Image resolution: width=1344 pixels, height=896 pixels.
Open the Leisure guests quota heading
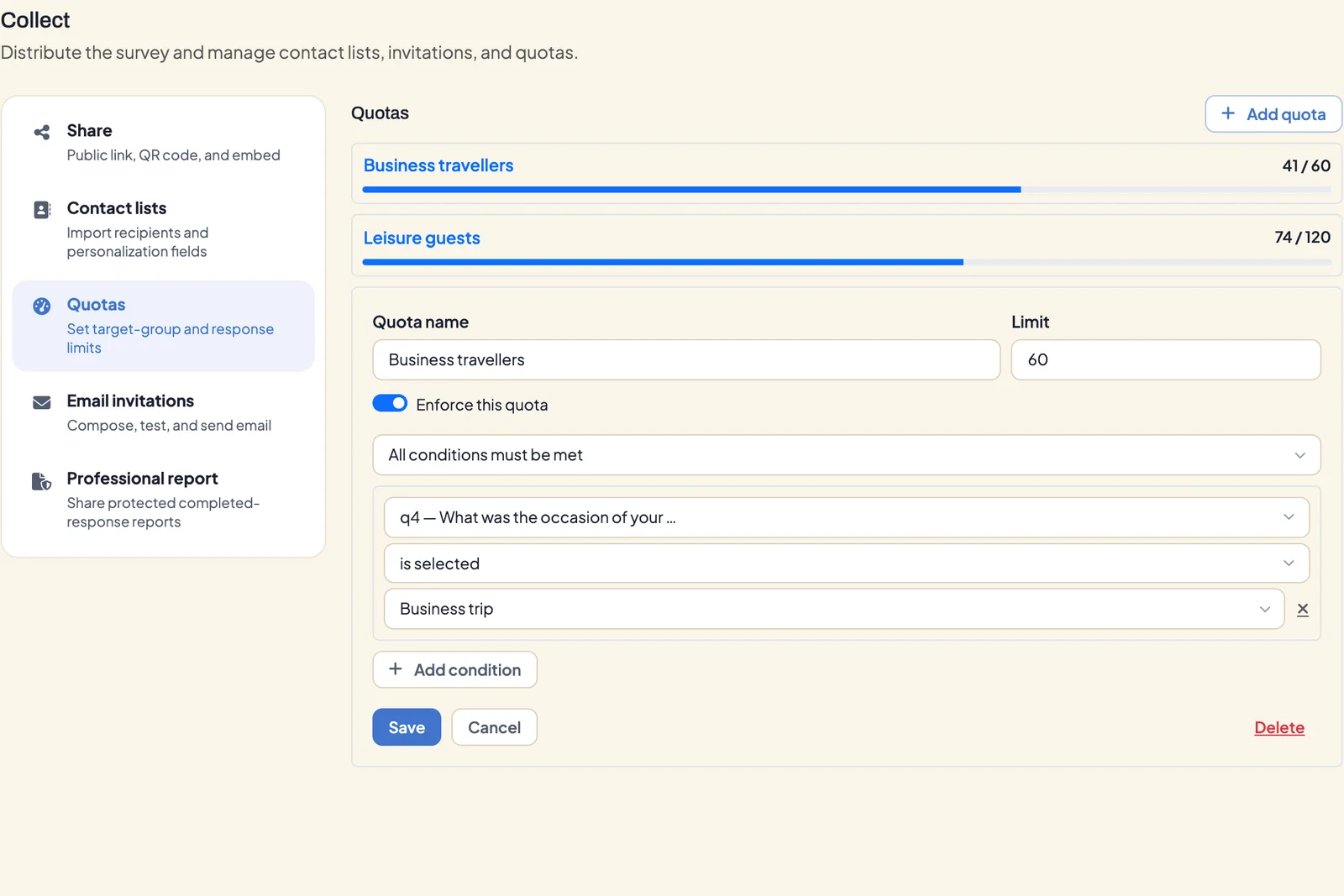coord(422,238)
